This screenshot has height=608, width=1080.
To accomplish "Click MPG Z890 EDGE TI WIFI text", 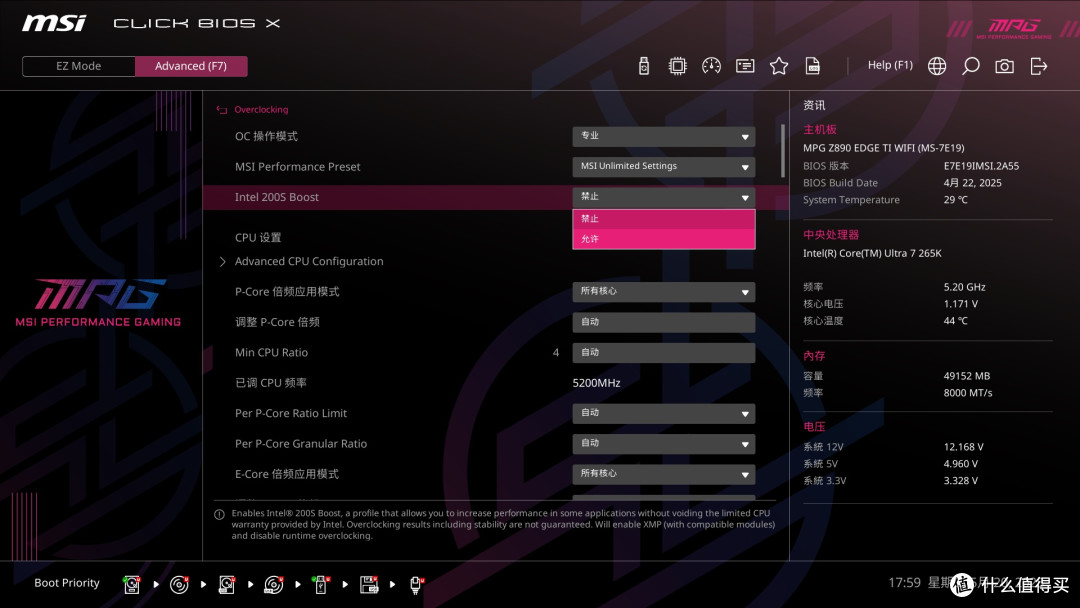I will (x=884, y=148).
